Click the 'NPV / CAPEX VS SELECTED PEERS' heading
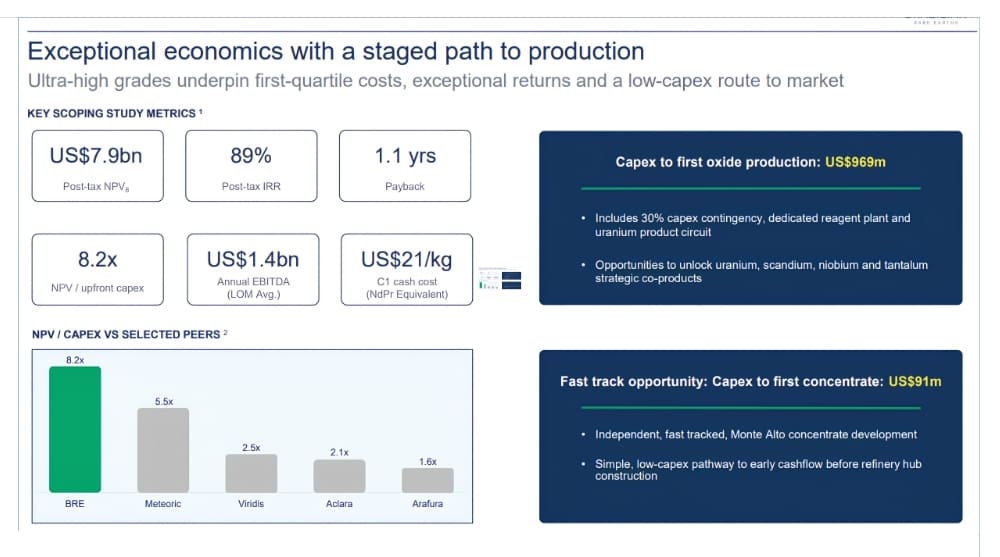Screen dimensions: 1000x557 pos(126,334)
